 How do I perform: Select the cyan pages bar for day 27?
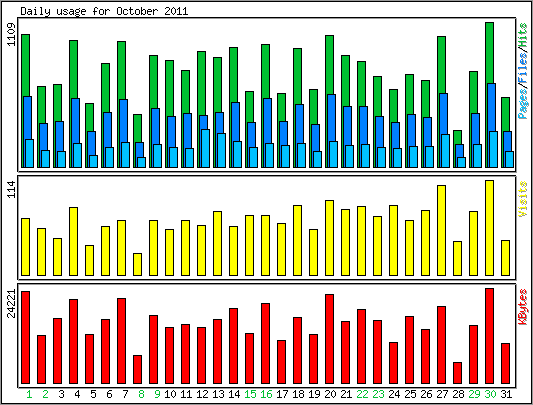[446, 151]
